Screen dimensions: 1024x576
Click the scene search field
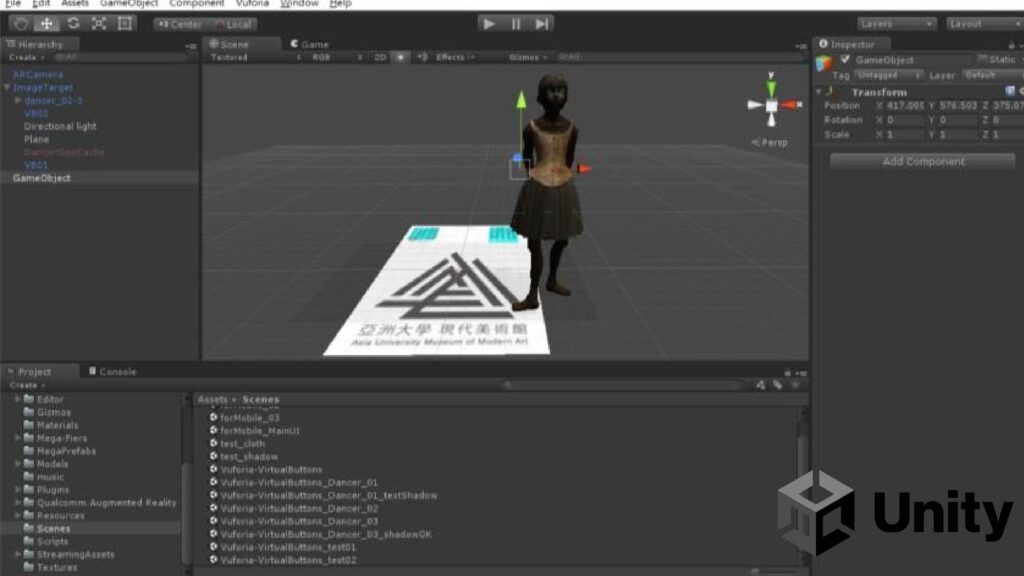pyautogui.click(x=679, y=57)
